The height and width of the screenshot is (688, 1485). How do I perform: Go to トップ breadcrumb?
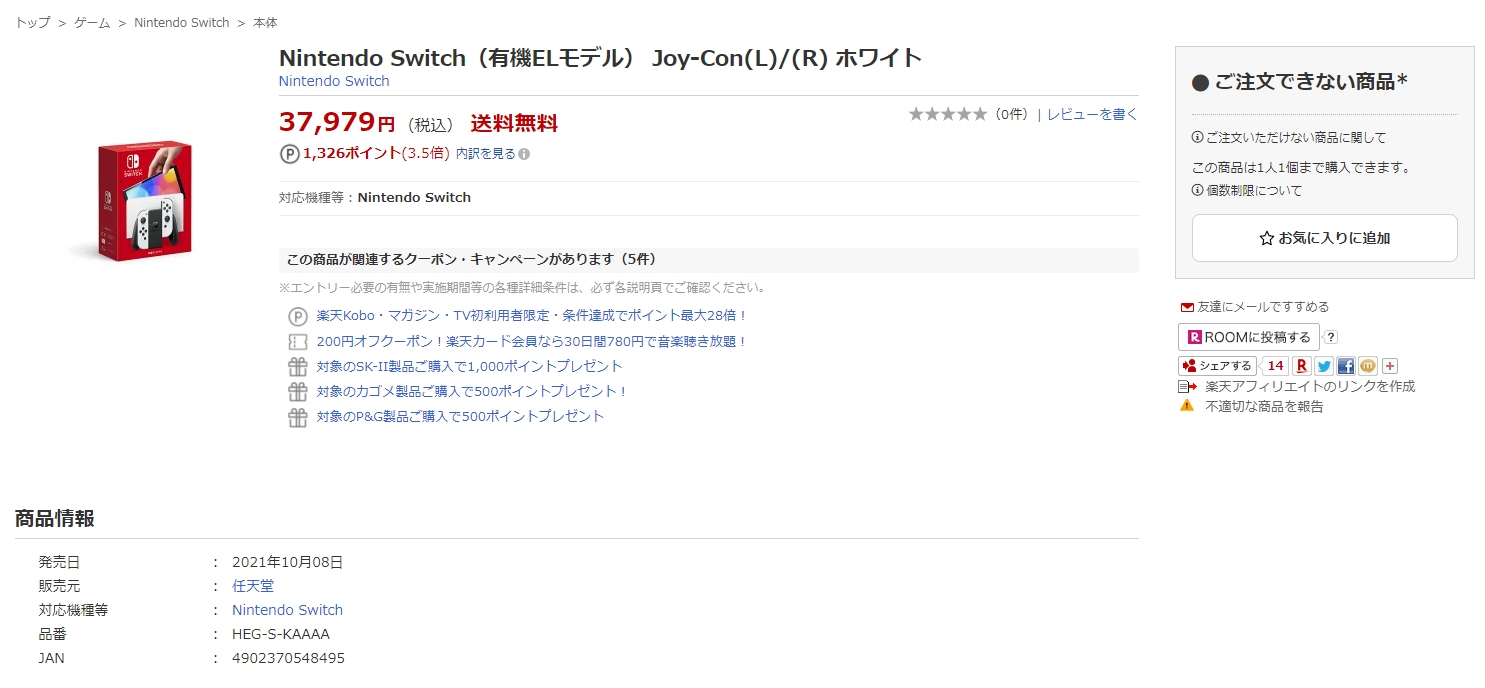pyautogui.click(x=32, y=22)
